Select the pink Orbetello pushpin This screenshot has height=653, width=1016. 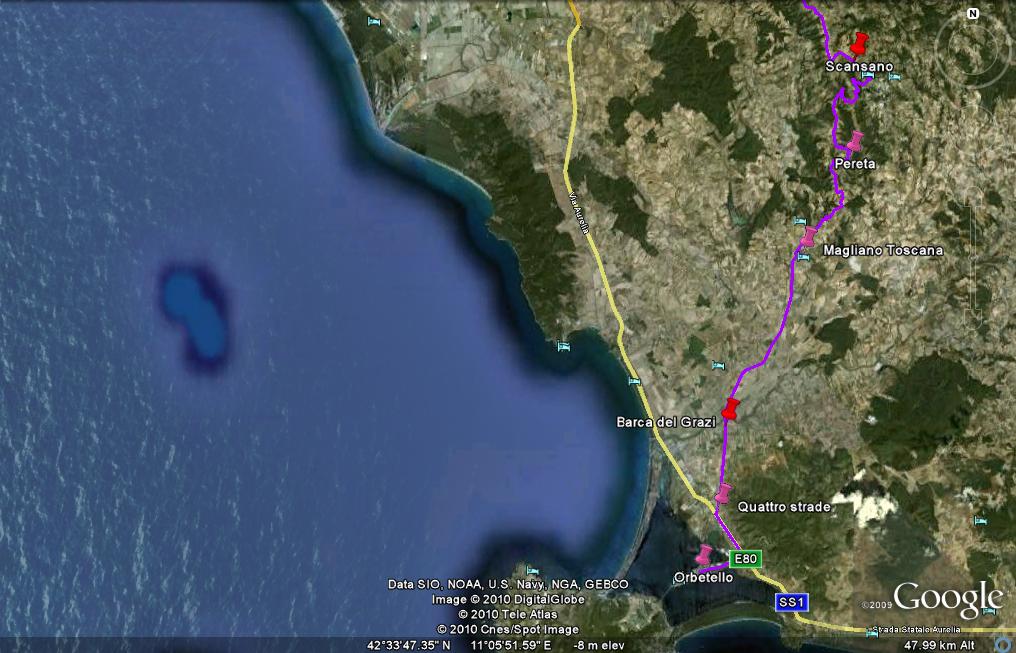[705, 555]
